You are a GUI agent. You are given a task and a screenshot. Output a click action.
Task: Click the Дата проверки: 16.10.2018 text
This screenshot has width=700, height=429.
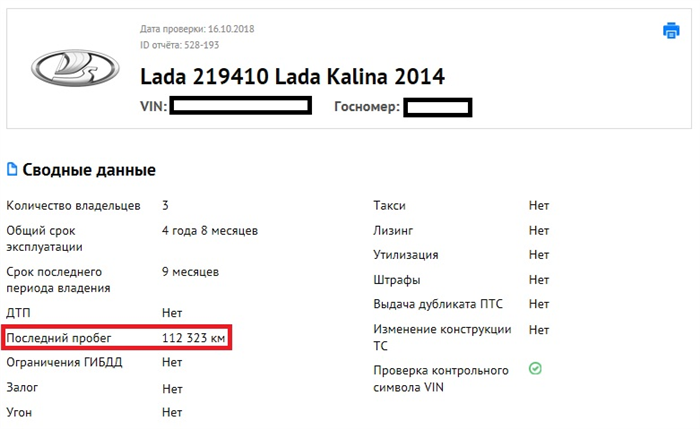point(197,29)
